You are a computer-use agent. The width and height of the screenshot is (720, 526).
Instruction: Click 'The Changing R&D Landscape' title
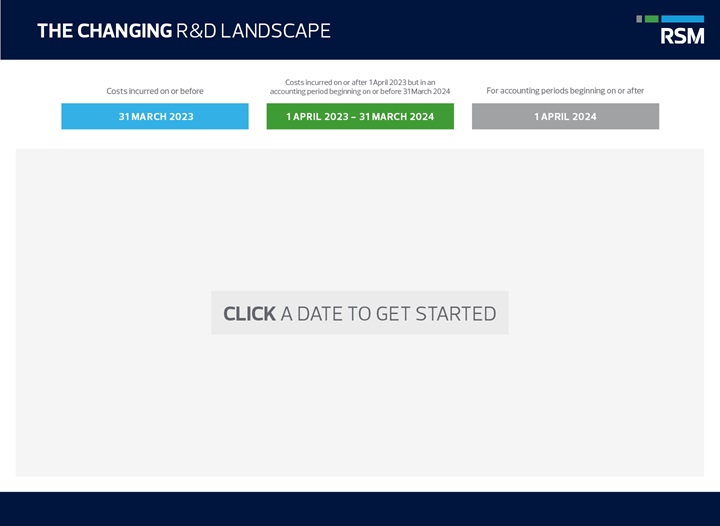[x=184, y=31]
